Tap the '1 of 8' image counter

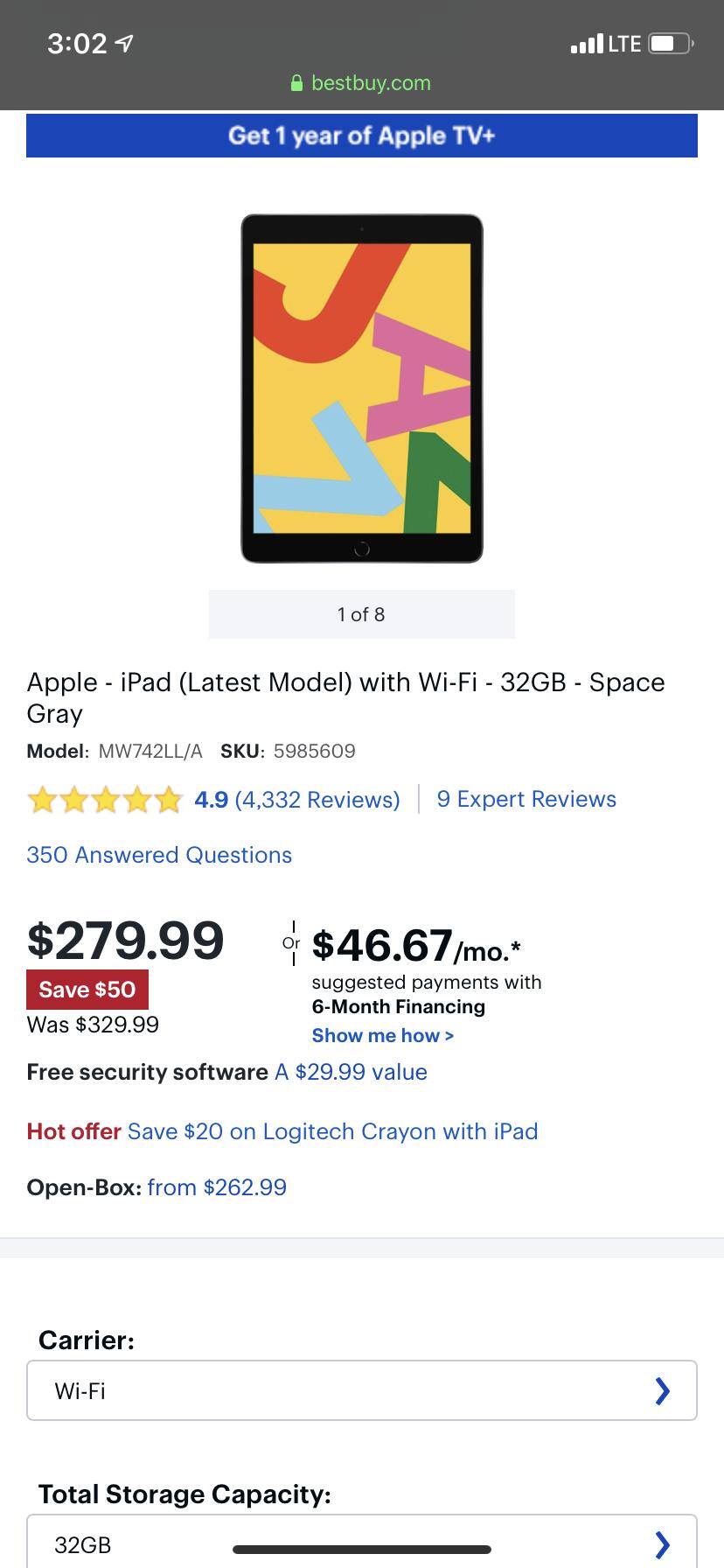click(361, 614)
